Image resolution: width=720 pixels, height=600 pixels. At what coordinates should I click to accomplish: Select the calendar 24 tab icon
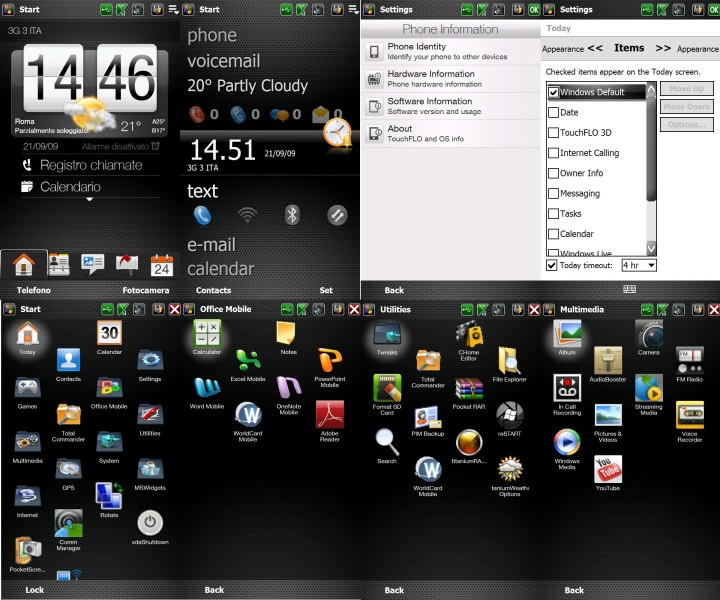point(162,265)
